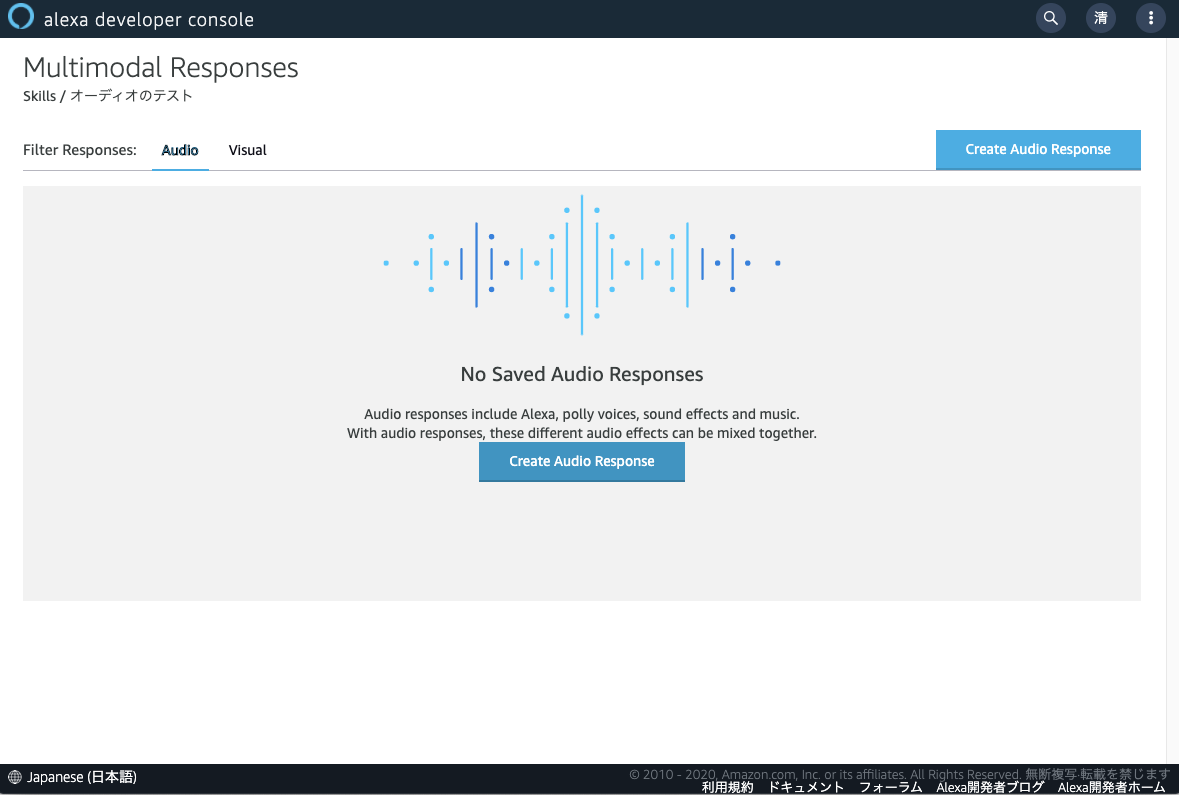Image resolution: width=1179 pixels, height=795 pixels.
Task: Click the globe language icon
Action: coord(14,777)
